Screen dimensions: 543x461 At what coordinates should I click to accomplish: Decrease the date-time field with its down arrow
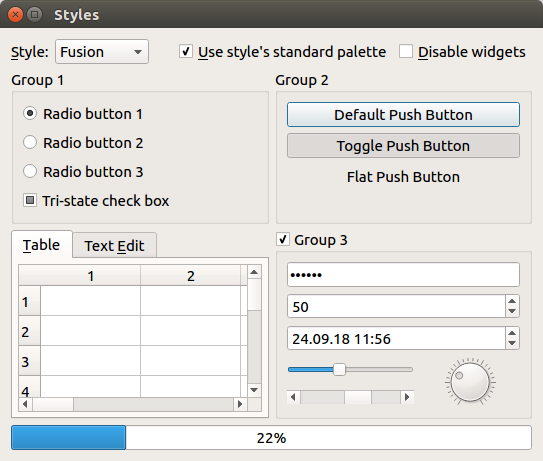click(512, 343)
